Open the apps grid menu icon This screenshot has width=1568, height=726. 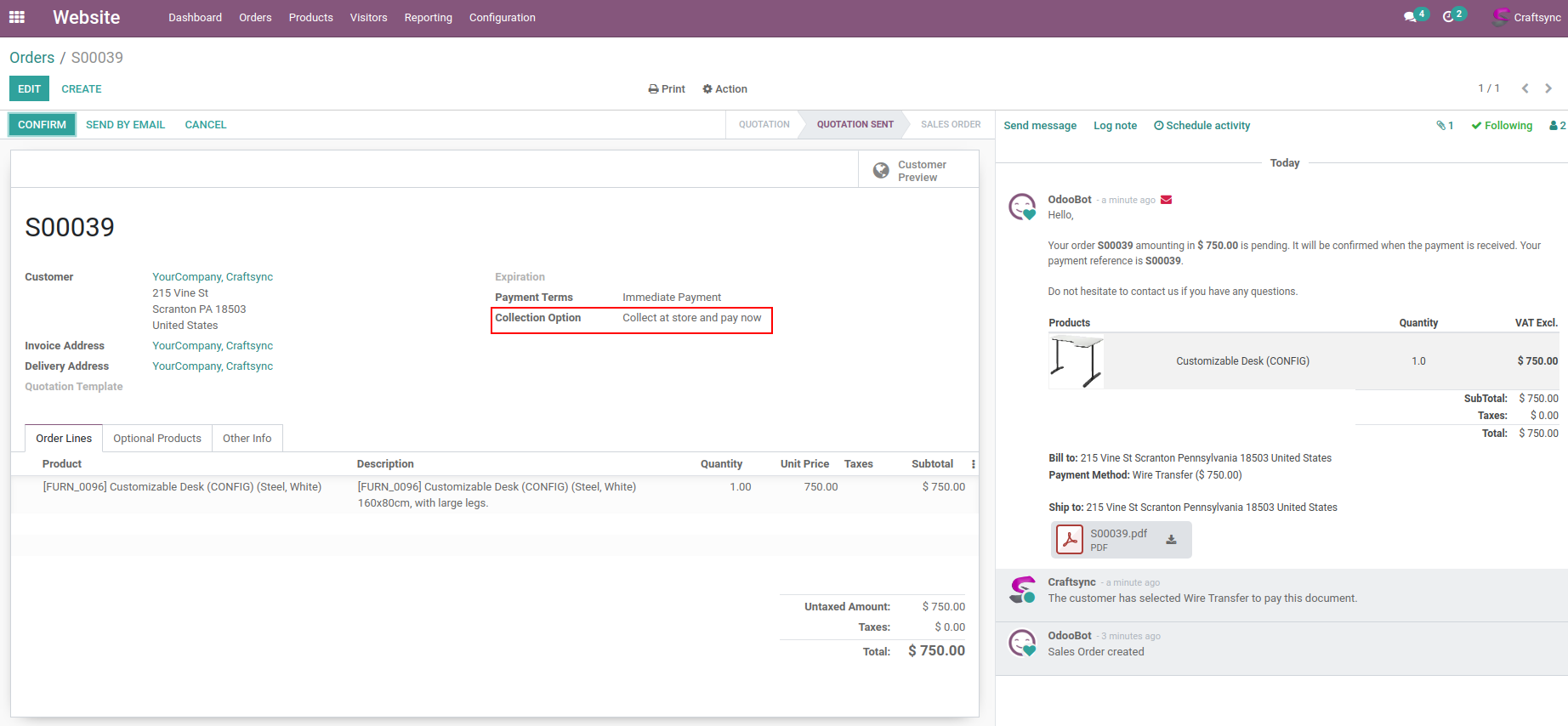click(17, 17)
